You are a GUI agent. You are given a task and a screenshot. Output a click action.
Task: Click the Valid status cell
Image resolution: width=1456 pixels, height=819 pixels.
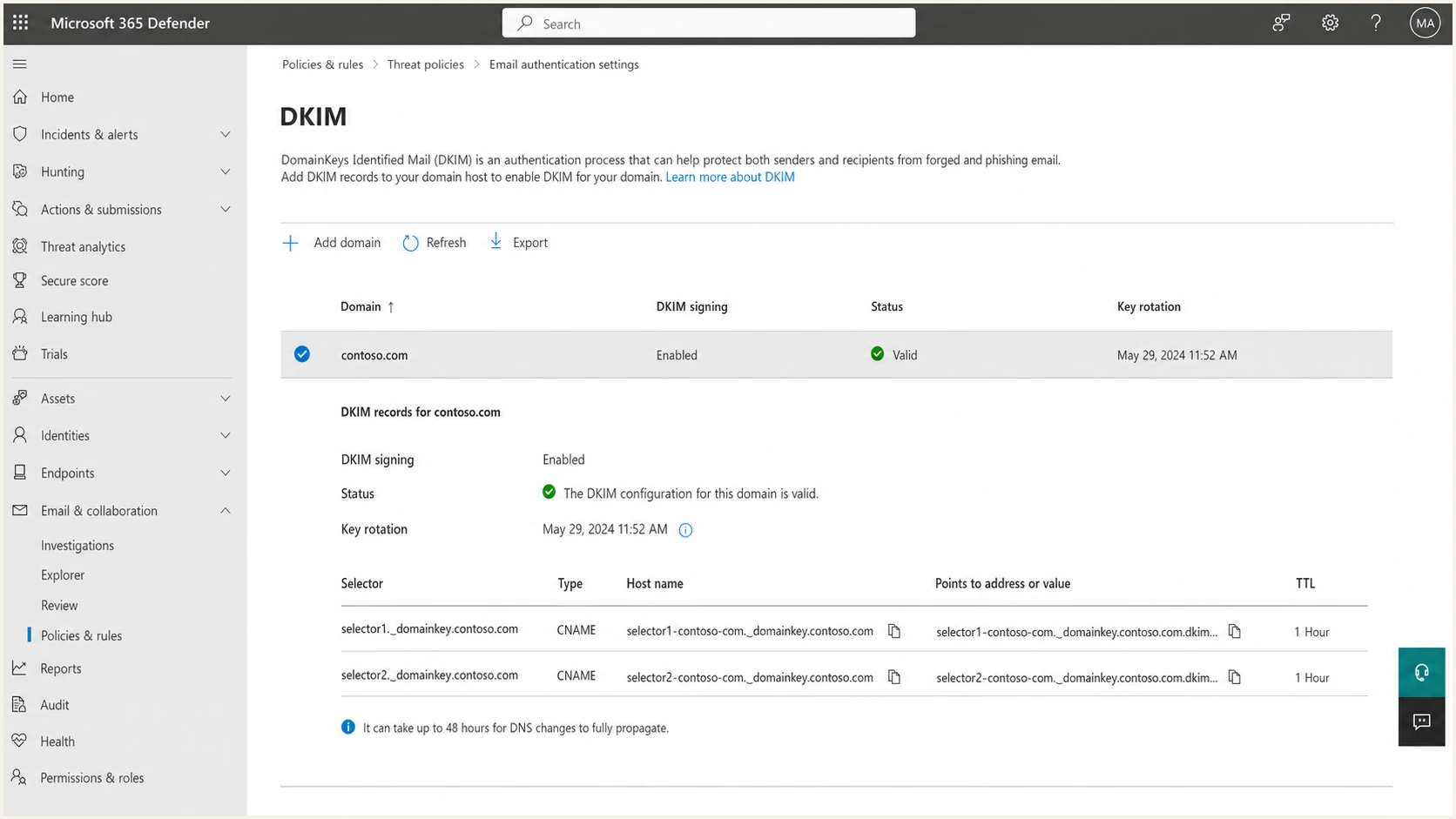(x=894, y=354)
